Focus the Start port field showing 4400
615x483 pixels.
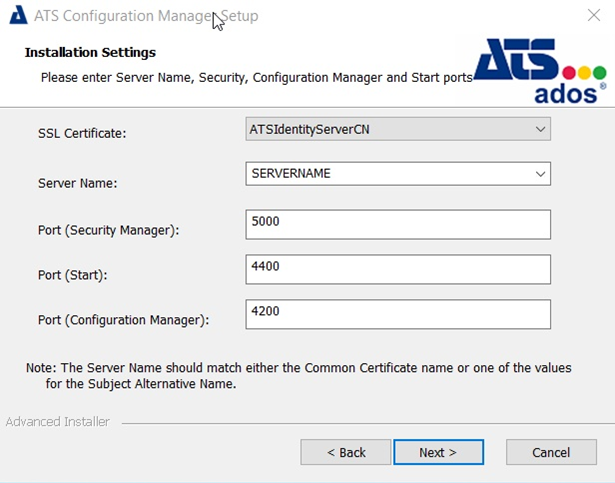[x=398, y=269]
